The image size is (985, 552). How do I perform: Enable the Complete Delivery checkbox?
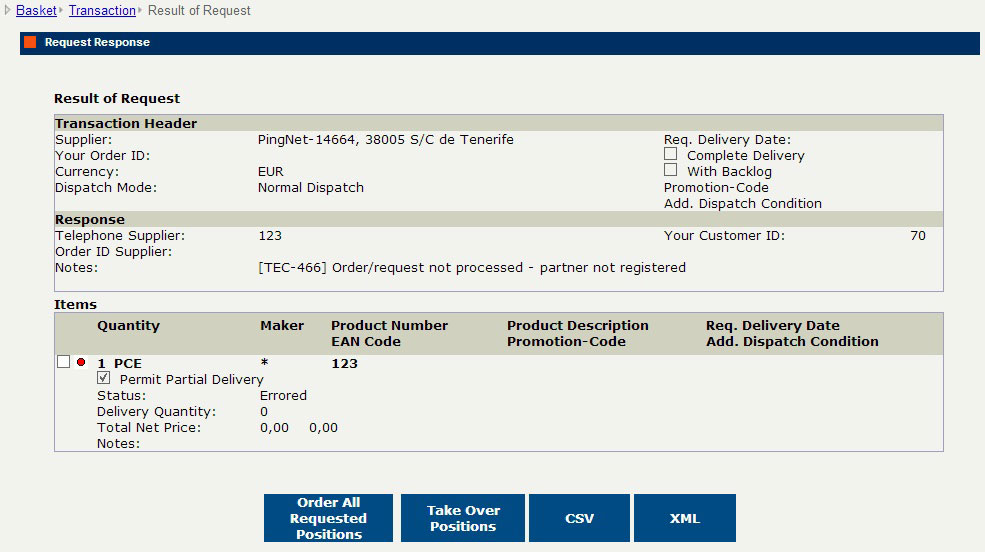coord(670,154)
